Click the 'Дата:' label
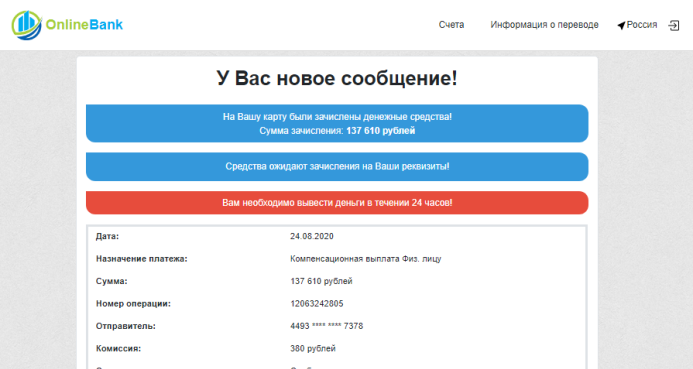Viewport: 693px width, 369px height. coord(107,236)
